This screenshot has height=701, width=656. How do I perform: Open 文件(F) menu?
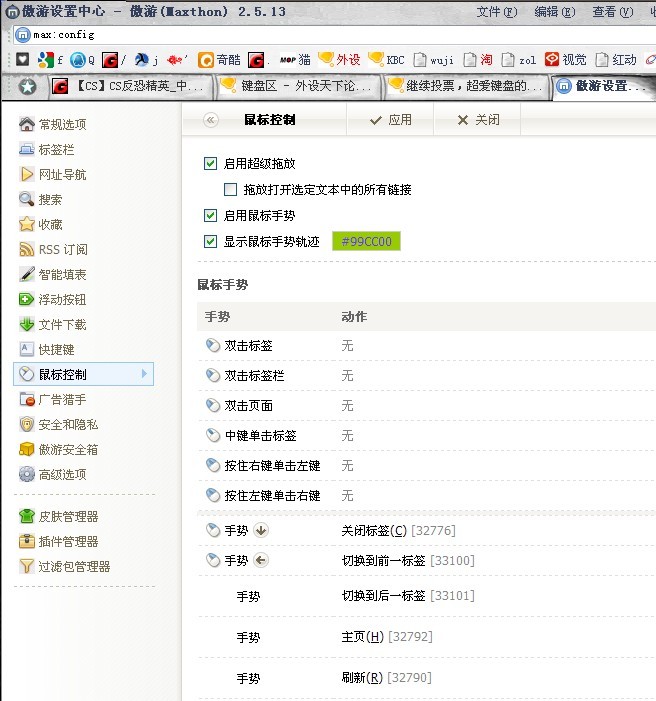(x=496, y=12)
